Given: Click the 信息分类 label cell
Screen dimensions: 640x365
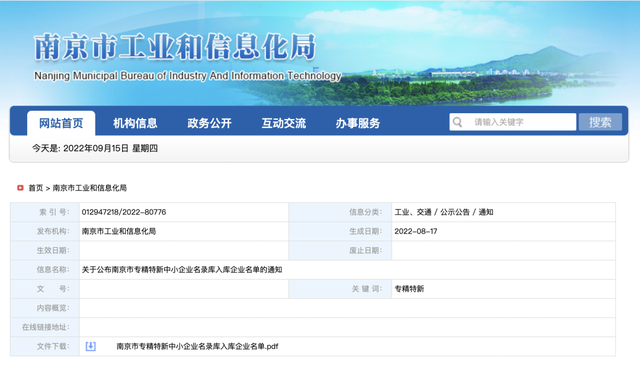Looking at the screenshot, I should click(340, 212).
